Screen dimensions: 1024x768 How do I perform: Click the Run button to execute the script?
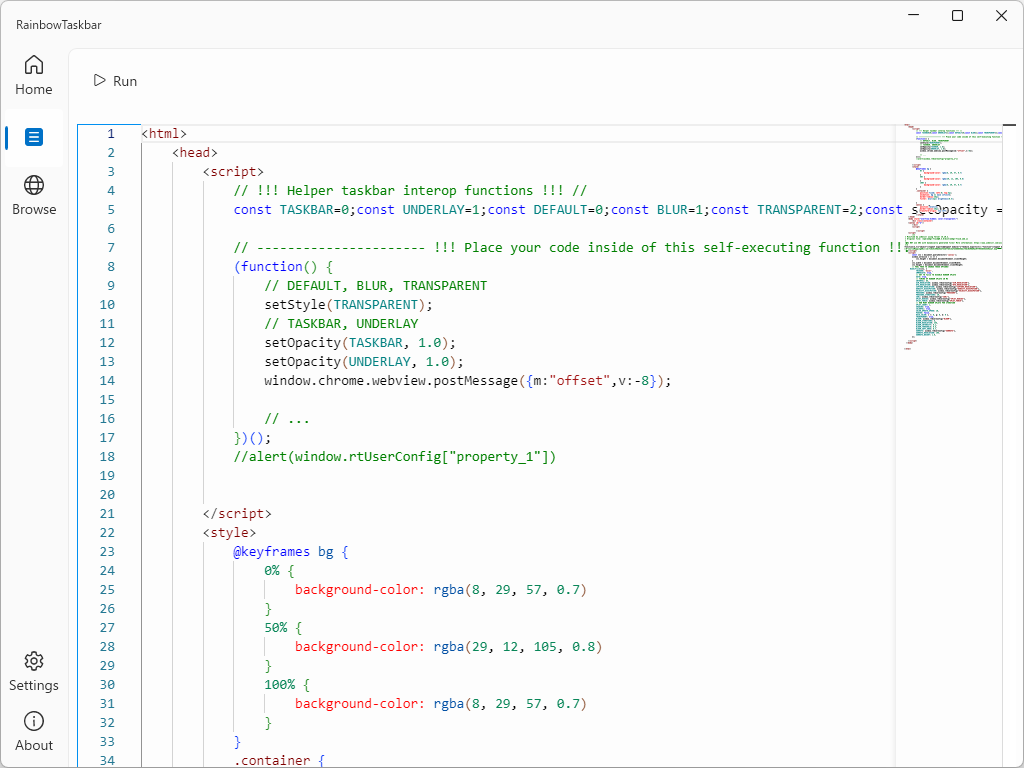(x=114, y=80)
